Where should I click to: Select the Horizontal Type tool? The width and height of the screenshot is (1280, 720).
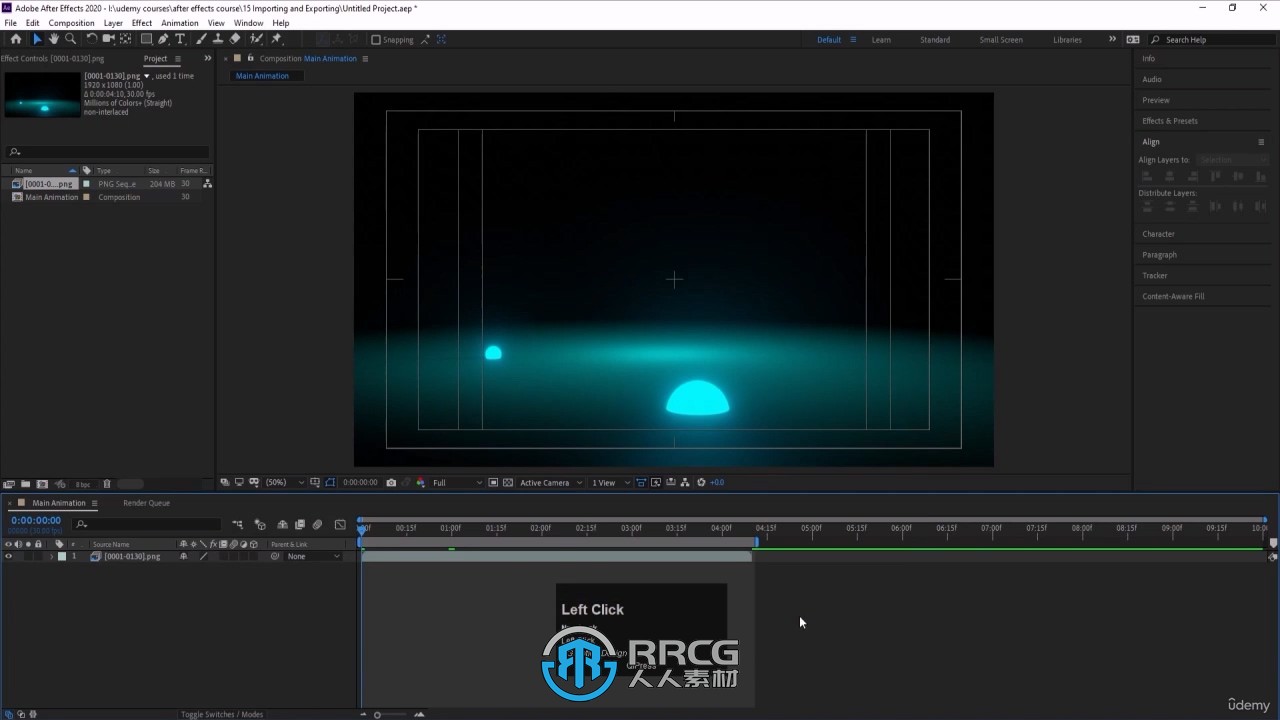tap(180, 39)
